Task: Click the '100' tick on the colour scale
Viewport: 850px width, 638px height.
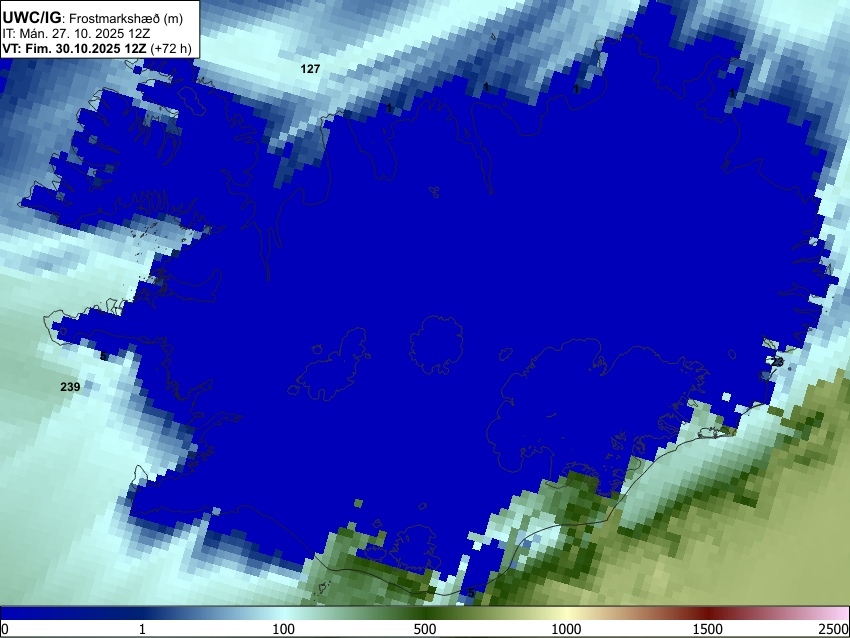Action: click(284, 629)
